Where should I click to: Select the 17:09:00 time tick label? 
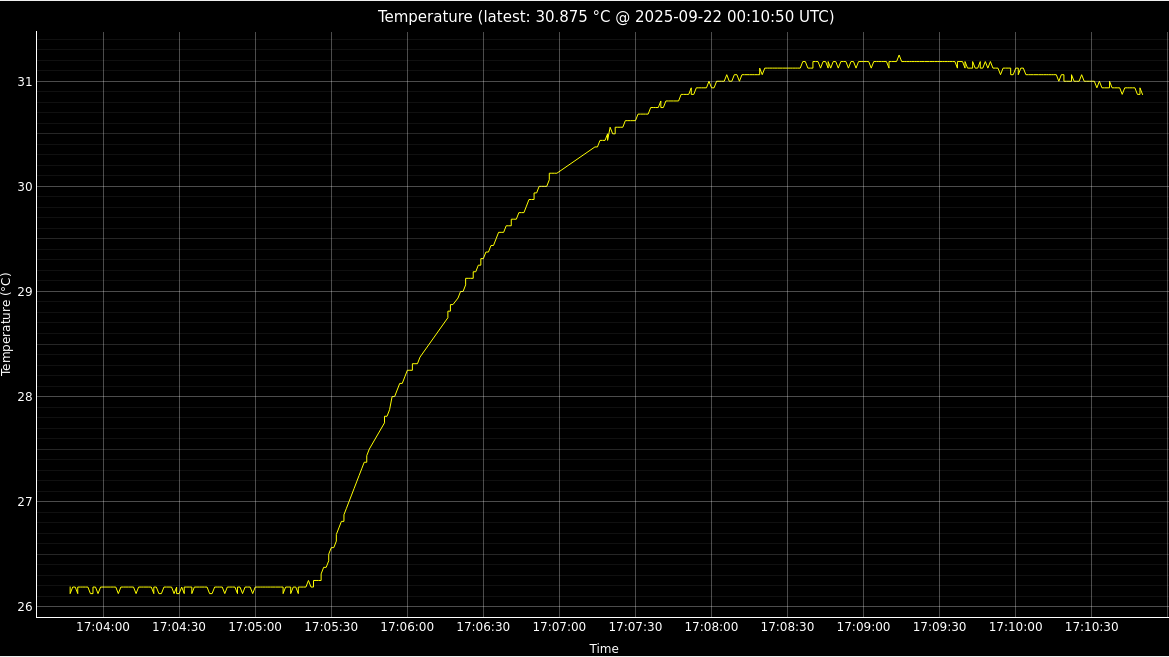[x=863, y=627]
